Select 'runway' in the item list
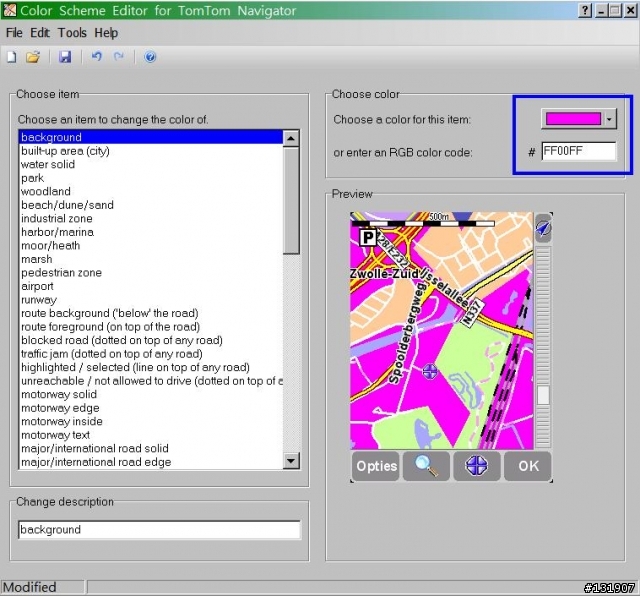The width and height of the screenshot is (640, 596). coord(151,300)
